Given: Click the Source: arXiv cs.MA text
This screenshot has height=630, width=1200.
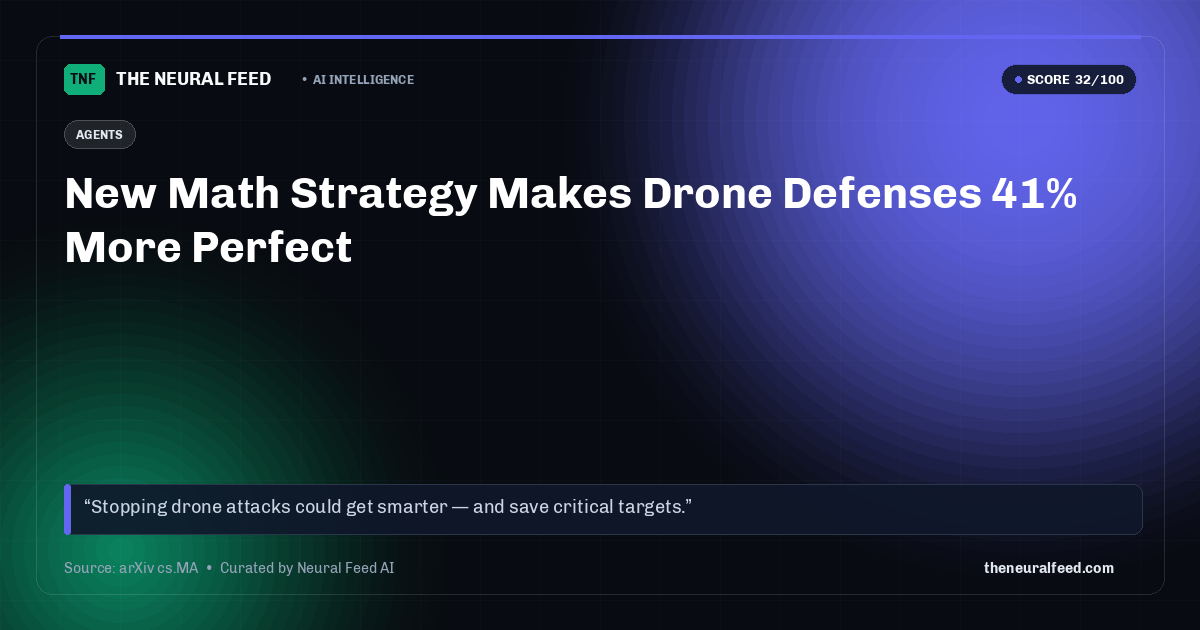Looking at the screenshot, I should click(x=131, y=568).
